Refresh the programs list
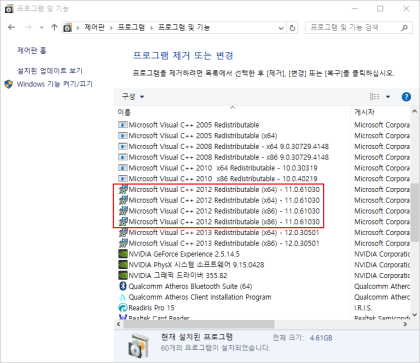 tap(292, 28)
